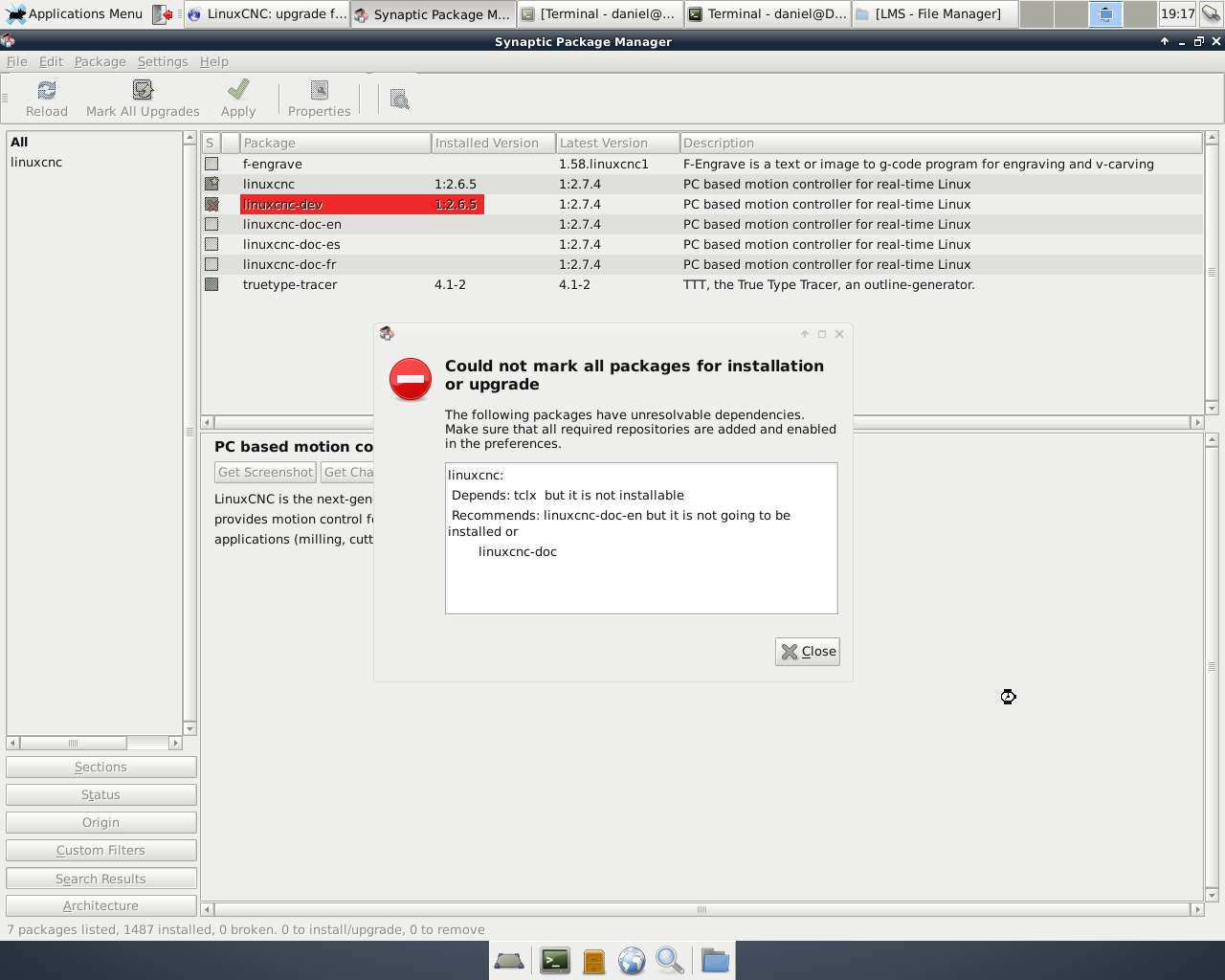Screen dimensions: 1225x980
Task: Click the Status filter button
Action: point(101,795)
